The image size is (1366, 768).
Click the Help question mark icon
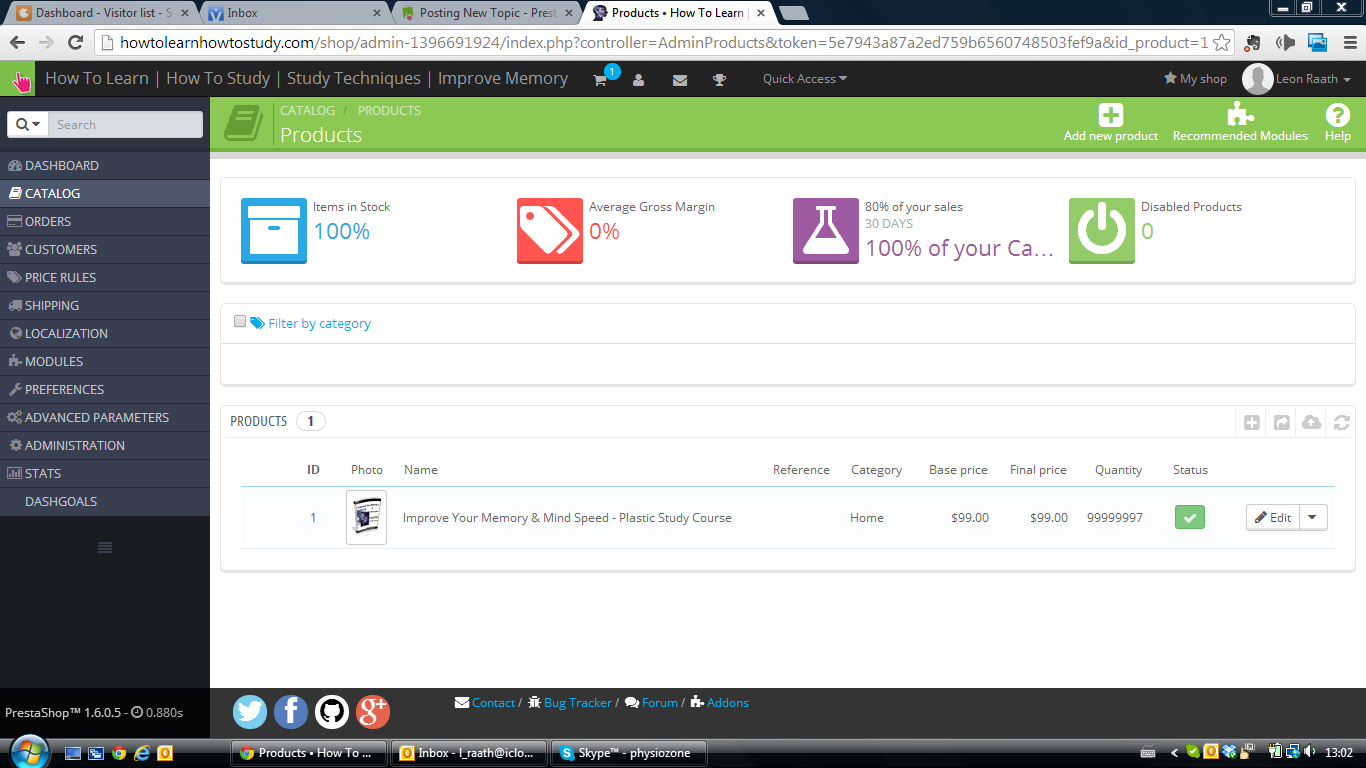click(1338, 115)
